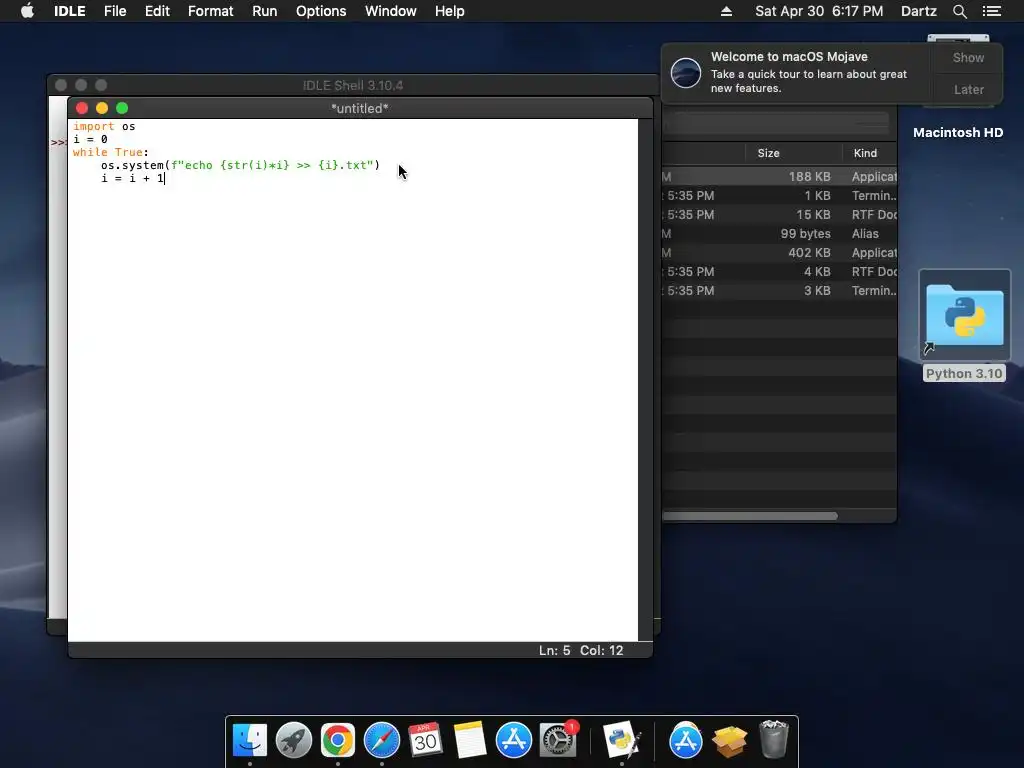Image resolution: width=1024 pixels, height=768 pixels.
Task: Select the Python 3.10 folder alias icon
Action: click(x=965, y=315)
